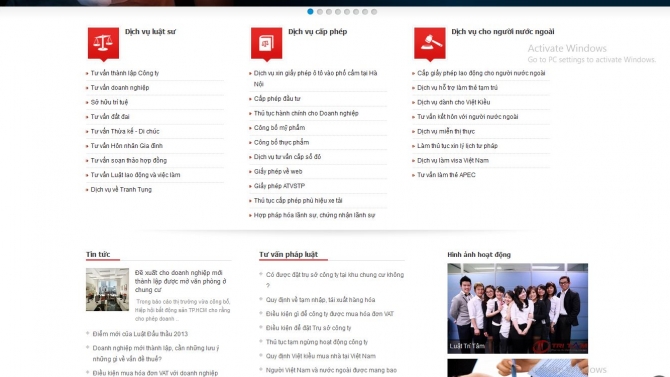Open Dịch vụ cấp phép heading
The width and height of the screenshot is (670, 377).
click(x=317, y=32)
